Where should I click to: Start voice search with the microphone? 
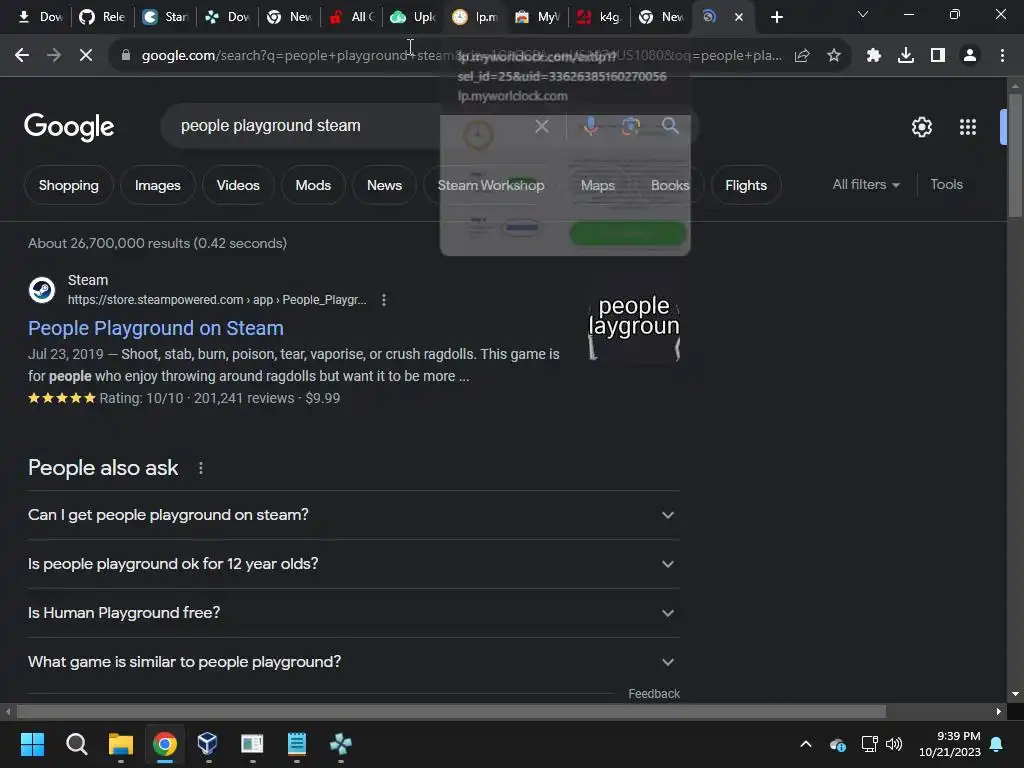(x=590, y=125)
